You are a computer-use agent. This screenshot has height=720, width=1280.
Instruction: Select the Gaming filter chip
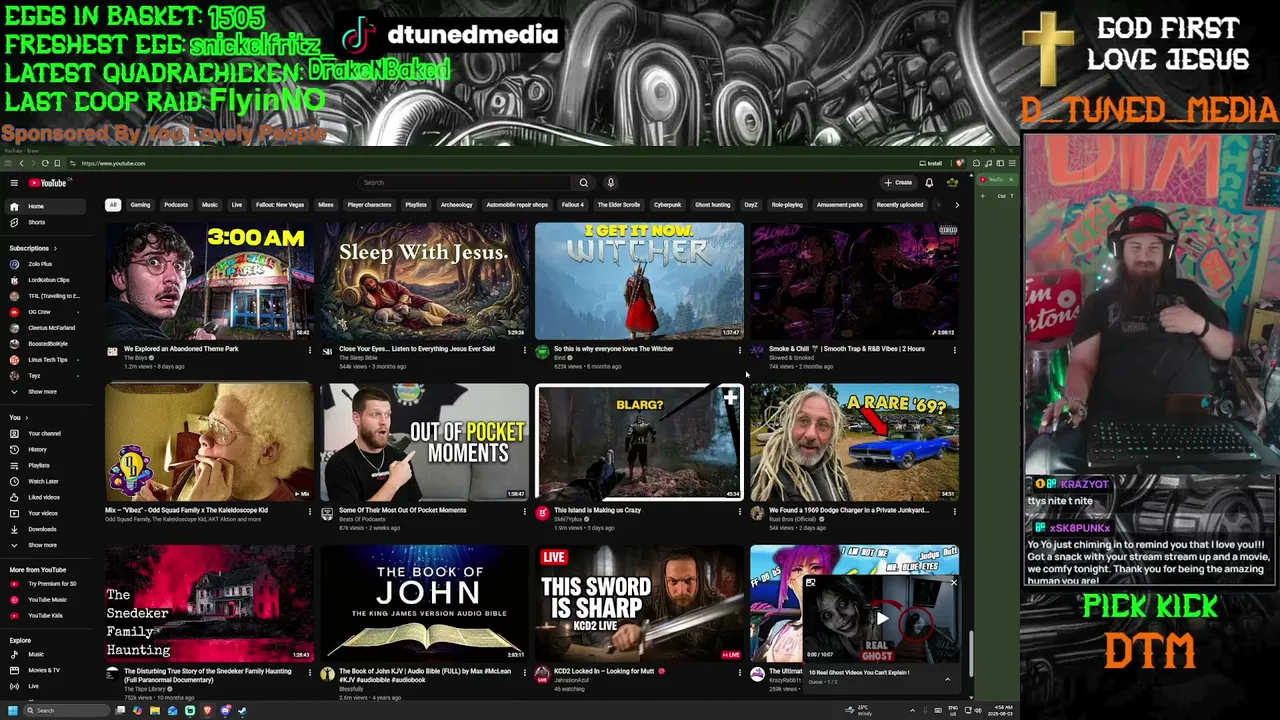(140, 205)
